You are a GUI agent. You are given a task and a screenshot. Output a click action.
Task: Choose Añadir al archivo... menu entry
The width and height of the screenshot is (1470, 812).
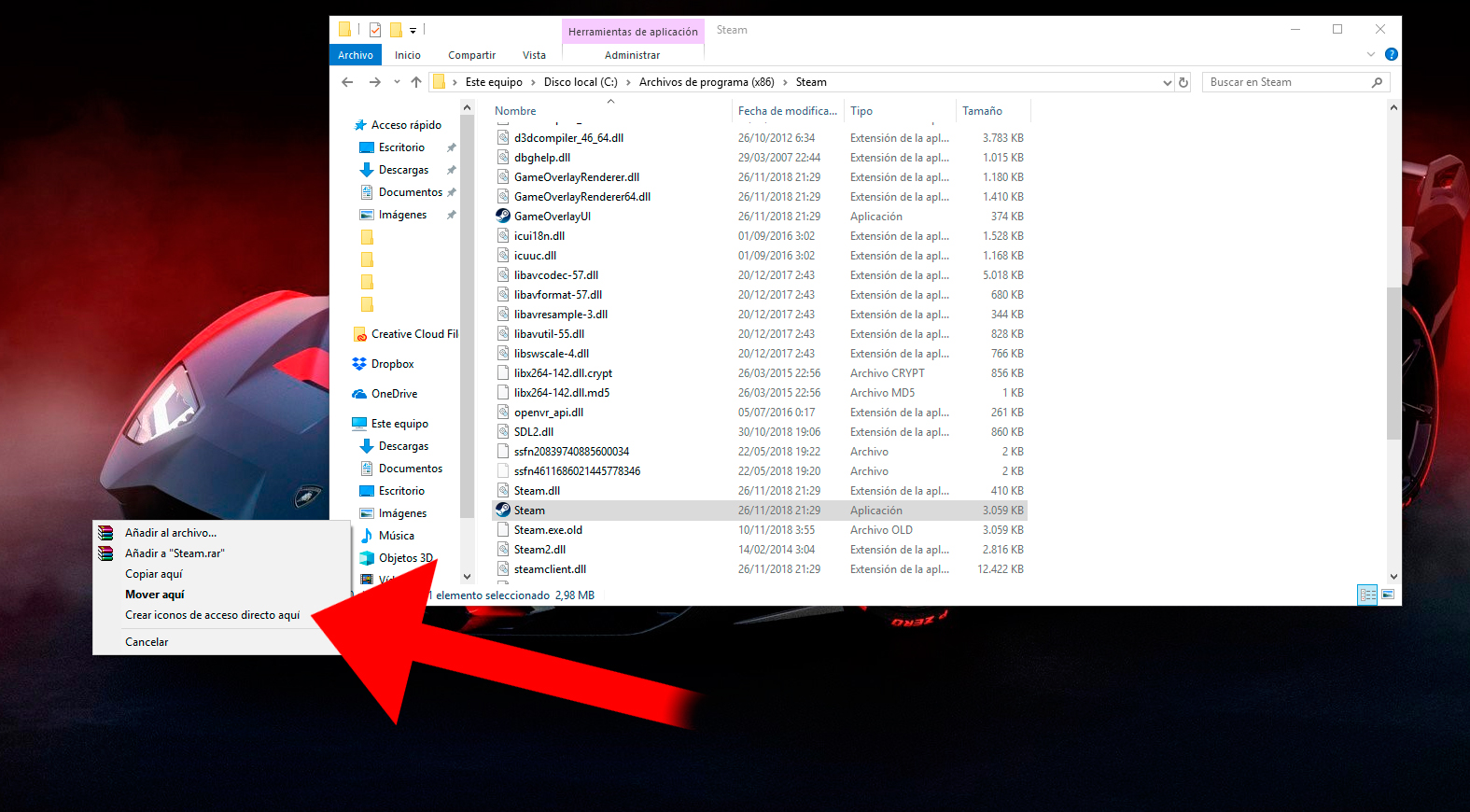pyautogui.click(x=171, y=533)
